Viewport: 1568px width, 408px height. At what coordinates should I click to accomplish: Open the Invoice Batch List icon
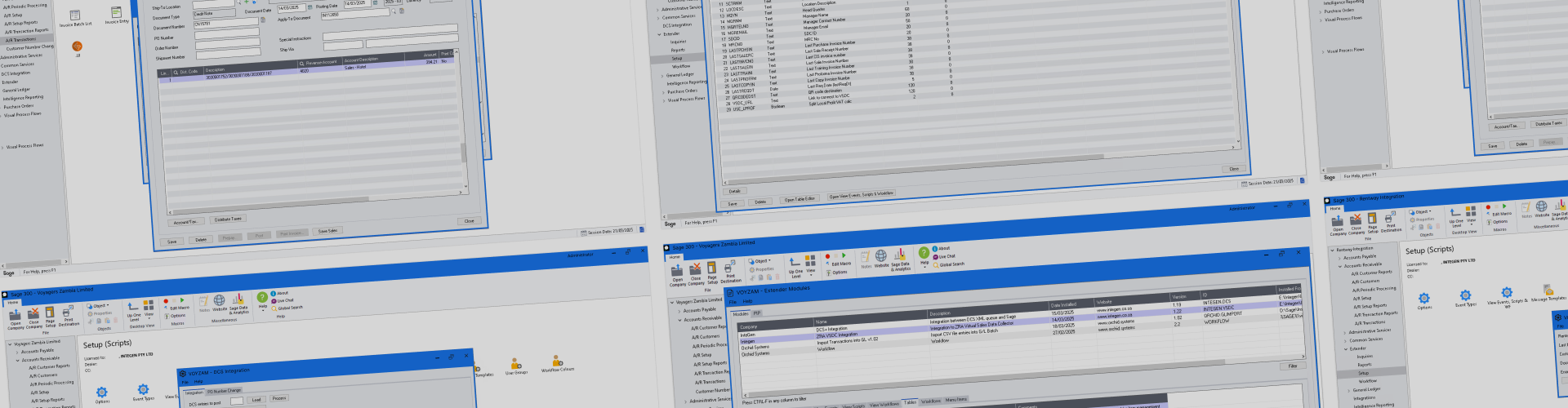75,16
